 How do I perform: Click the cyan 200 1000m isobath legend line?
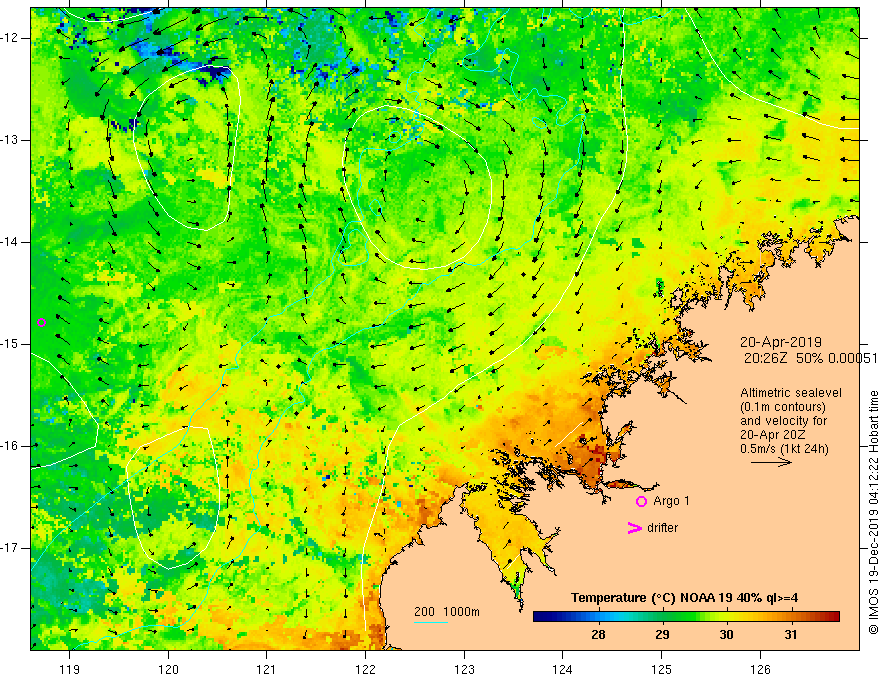click(x=430, y=622)
